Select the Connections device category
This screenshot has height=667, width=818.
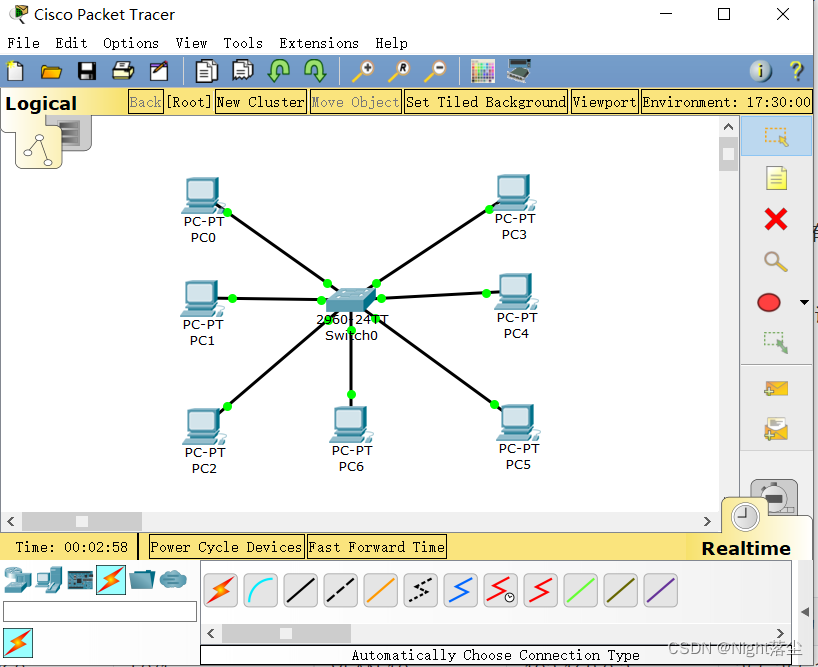tap(111, 580)
